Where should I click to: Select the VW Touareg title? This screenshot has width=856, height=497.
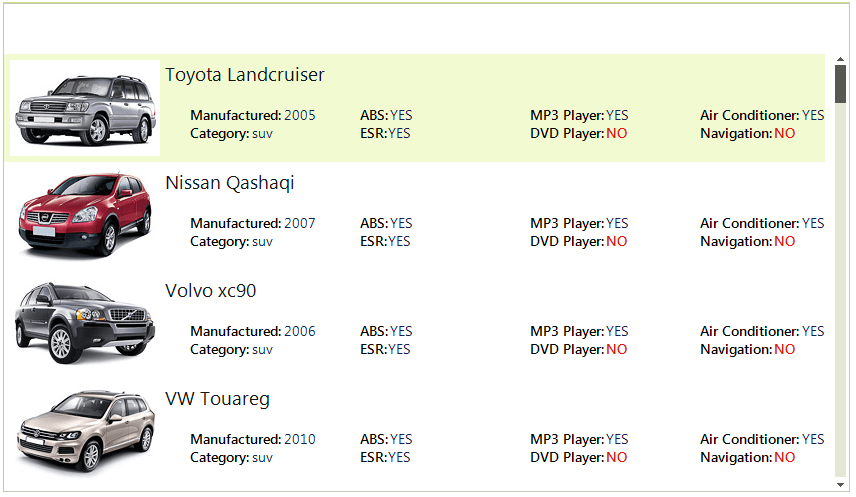(217, 399)
